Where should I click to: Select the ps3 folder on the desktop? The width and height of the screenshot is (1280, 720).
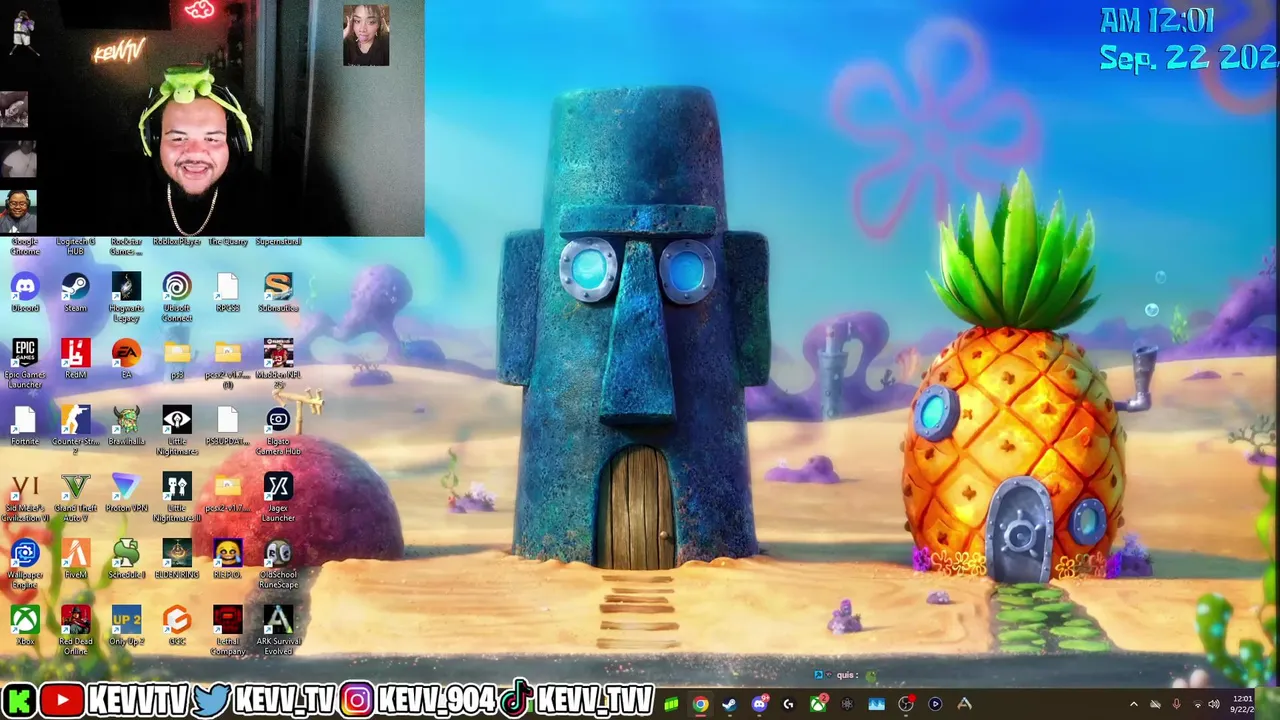tap(177, 359)
